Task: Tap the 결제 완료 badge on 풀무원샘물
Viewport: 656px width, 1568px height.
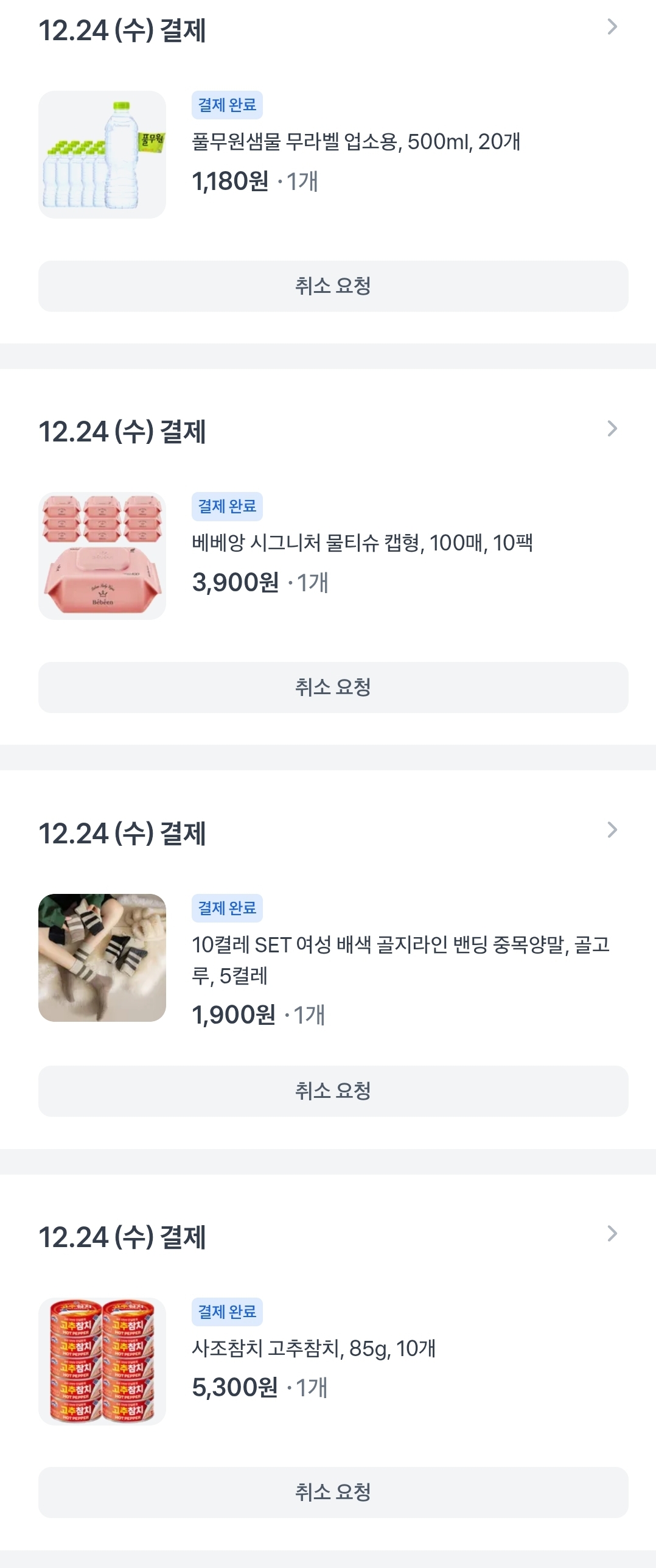Action: click(x=227, y=105)
